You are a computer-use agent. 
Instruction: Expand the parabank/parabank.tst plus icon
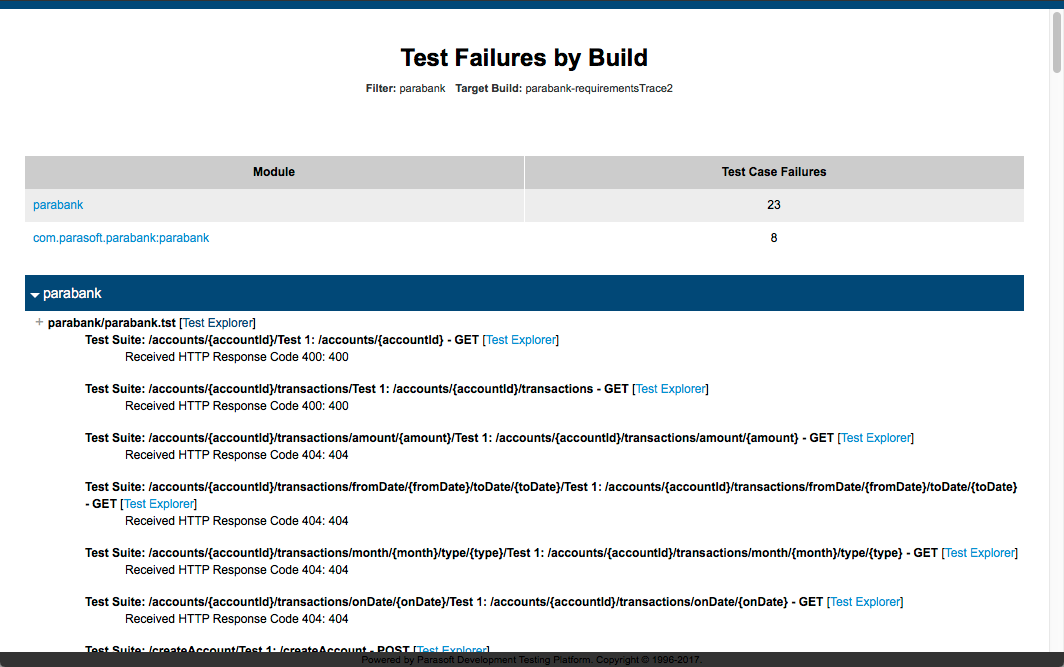click(39, 322)
